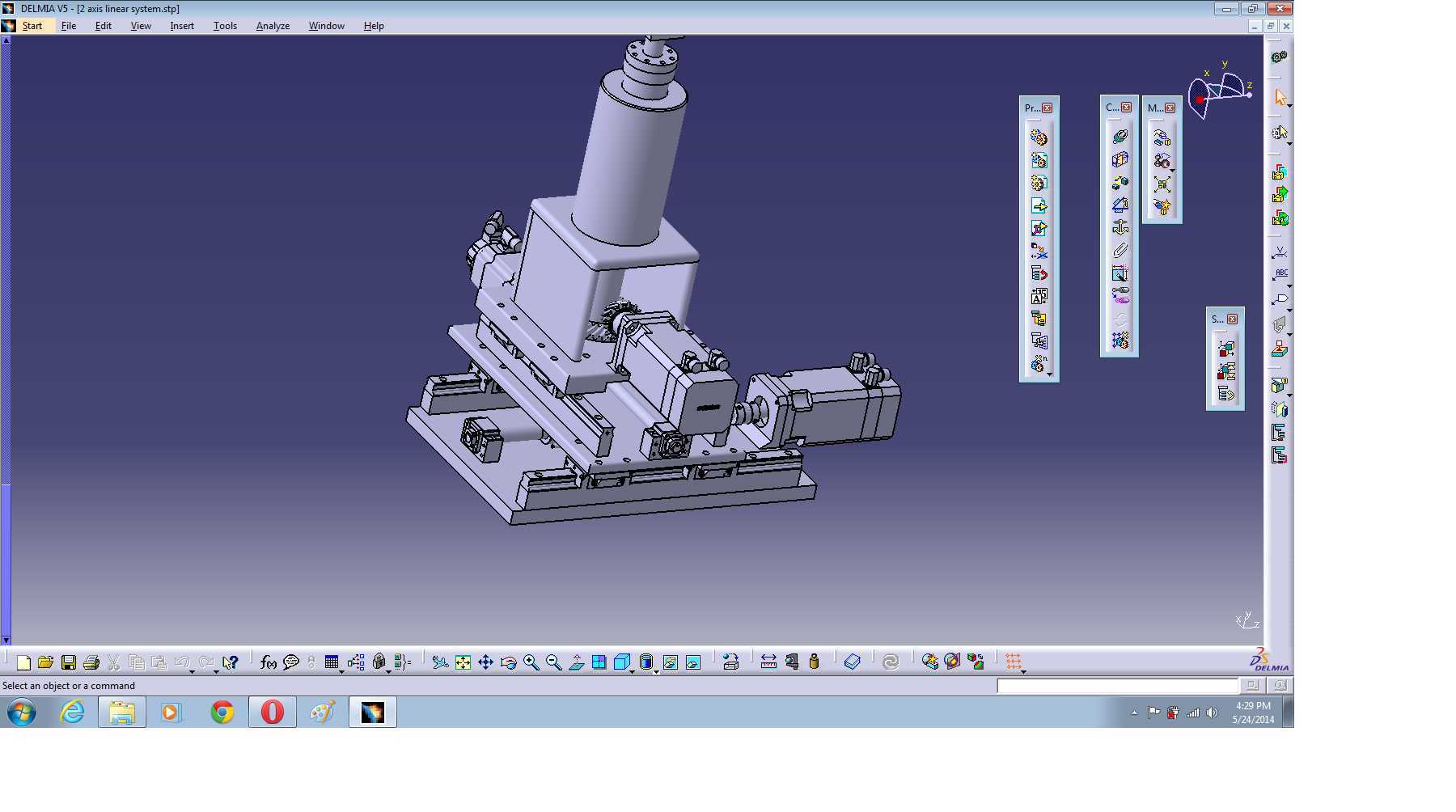Click the What's This help cursor icon
The image size is (1456, 812).
pyautogui.click(x=231, y=662)
